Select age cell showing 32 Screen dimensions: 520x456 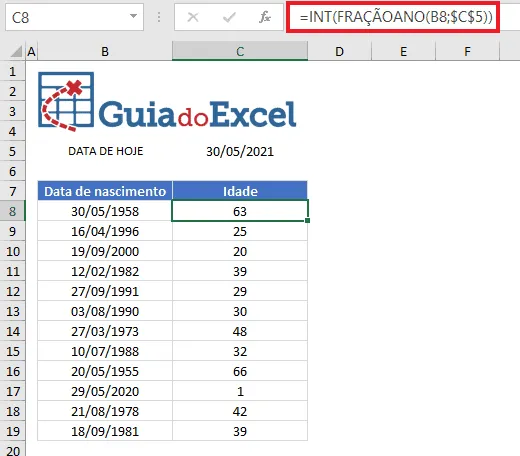click(x=240, y=351)
